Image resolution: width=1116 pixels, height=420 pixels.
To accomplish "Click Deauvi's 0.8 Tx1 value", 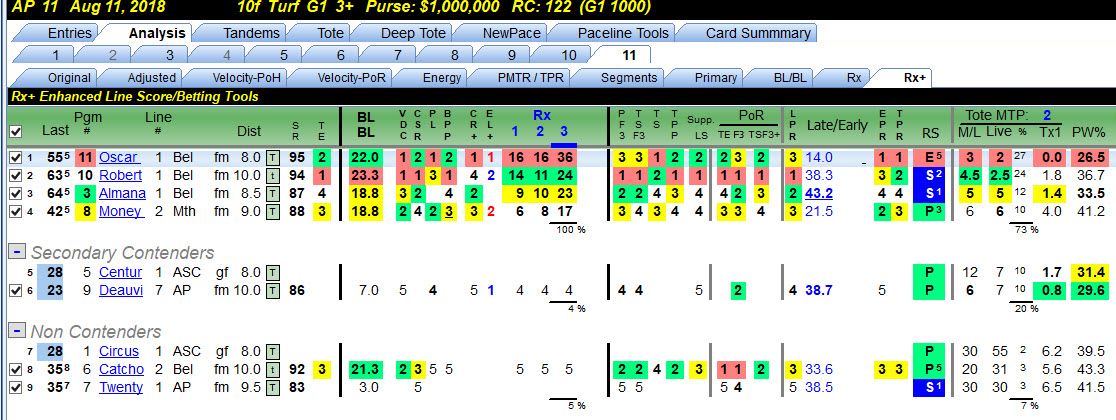I will tap(1051, 290).
